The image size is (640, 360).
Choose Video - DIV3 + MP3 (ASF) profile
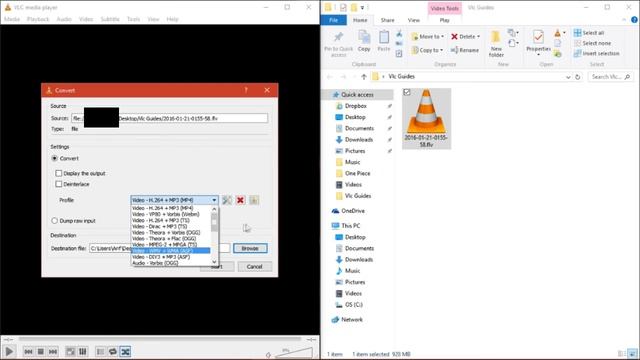point(161,257)
